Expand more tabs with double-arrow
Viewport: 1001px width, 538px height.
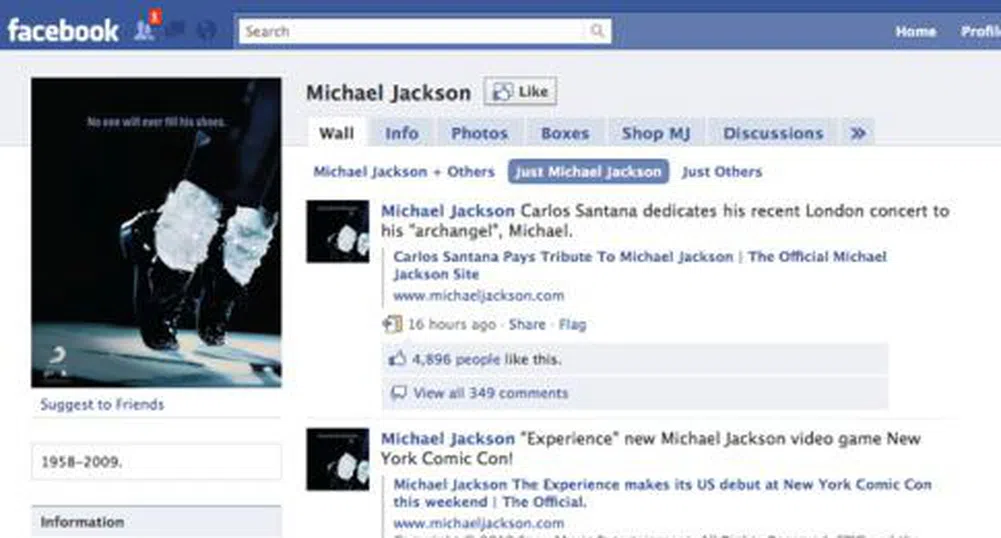(857, 133)
